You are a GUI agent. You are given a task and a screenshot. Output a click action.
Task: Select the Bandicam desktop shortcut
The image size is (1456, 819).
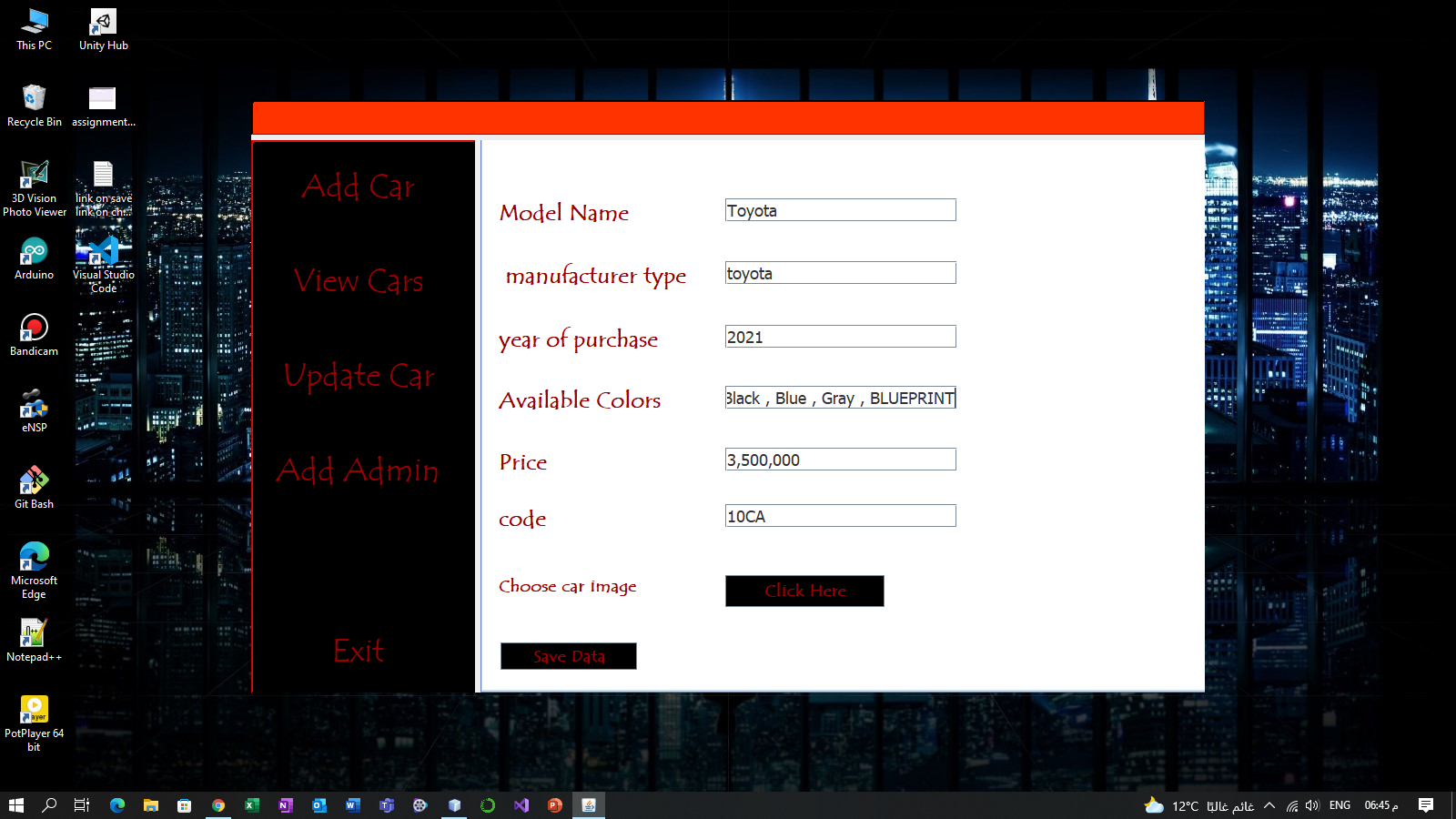coord(35,335)
